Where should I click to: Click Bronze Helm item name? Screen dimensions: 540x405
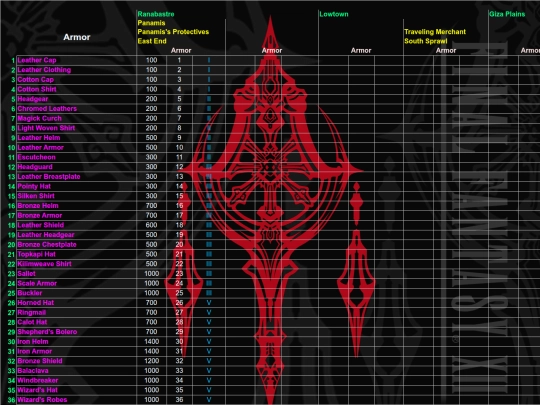(38, 206)
